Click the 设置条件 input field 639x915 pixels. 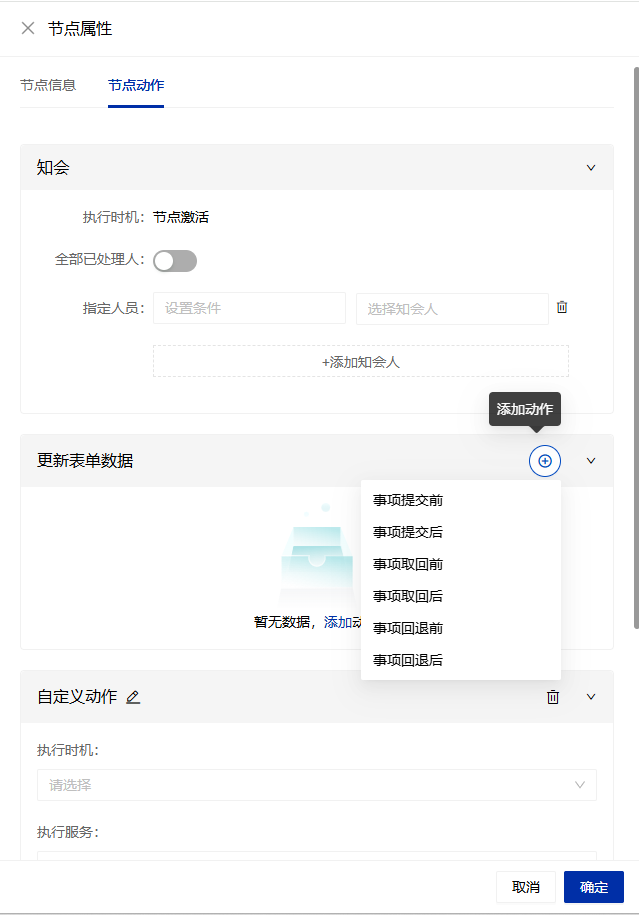tap(249, 309)
